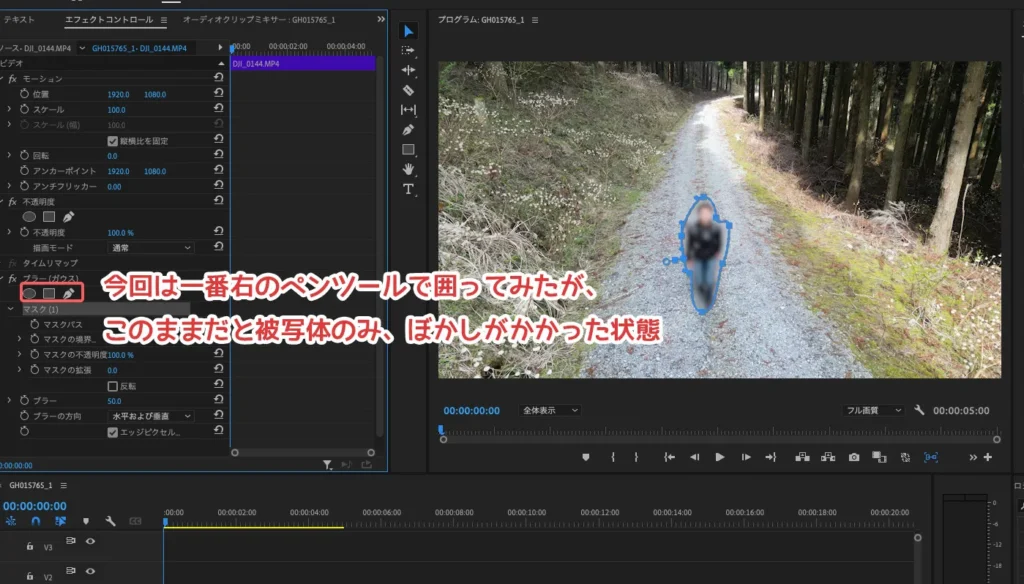Click the Export Frame camera icon

(x=854, y=457)
